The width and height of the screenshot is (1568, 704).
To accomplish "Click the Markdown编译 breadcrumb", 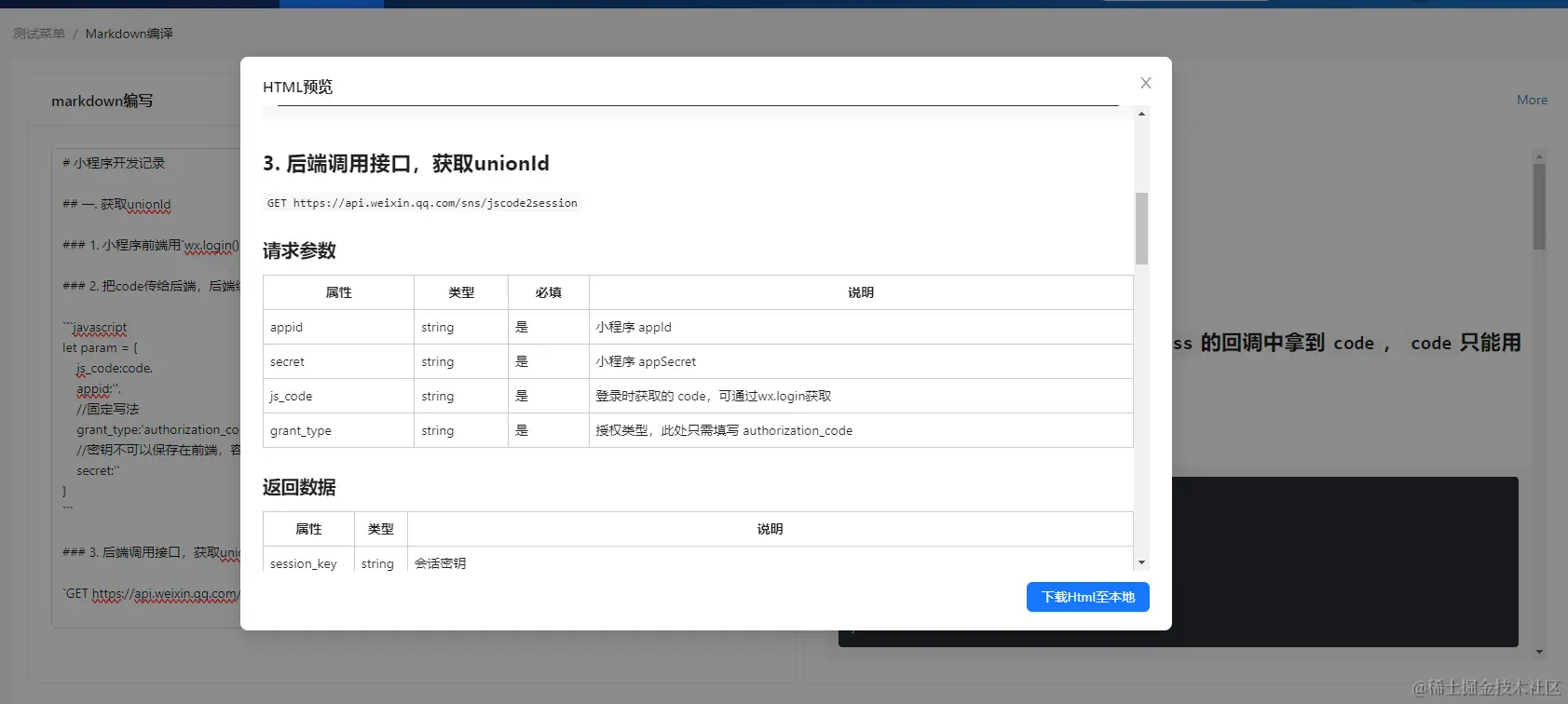I will [x=130, y=34].
